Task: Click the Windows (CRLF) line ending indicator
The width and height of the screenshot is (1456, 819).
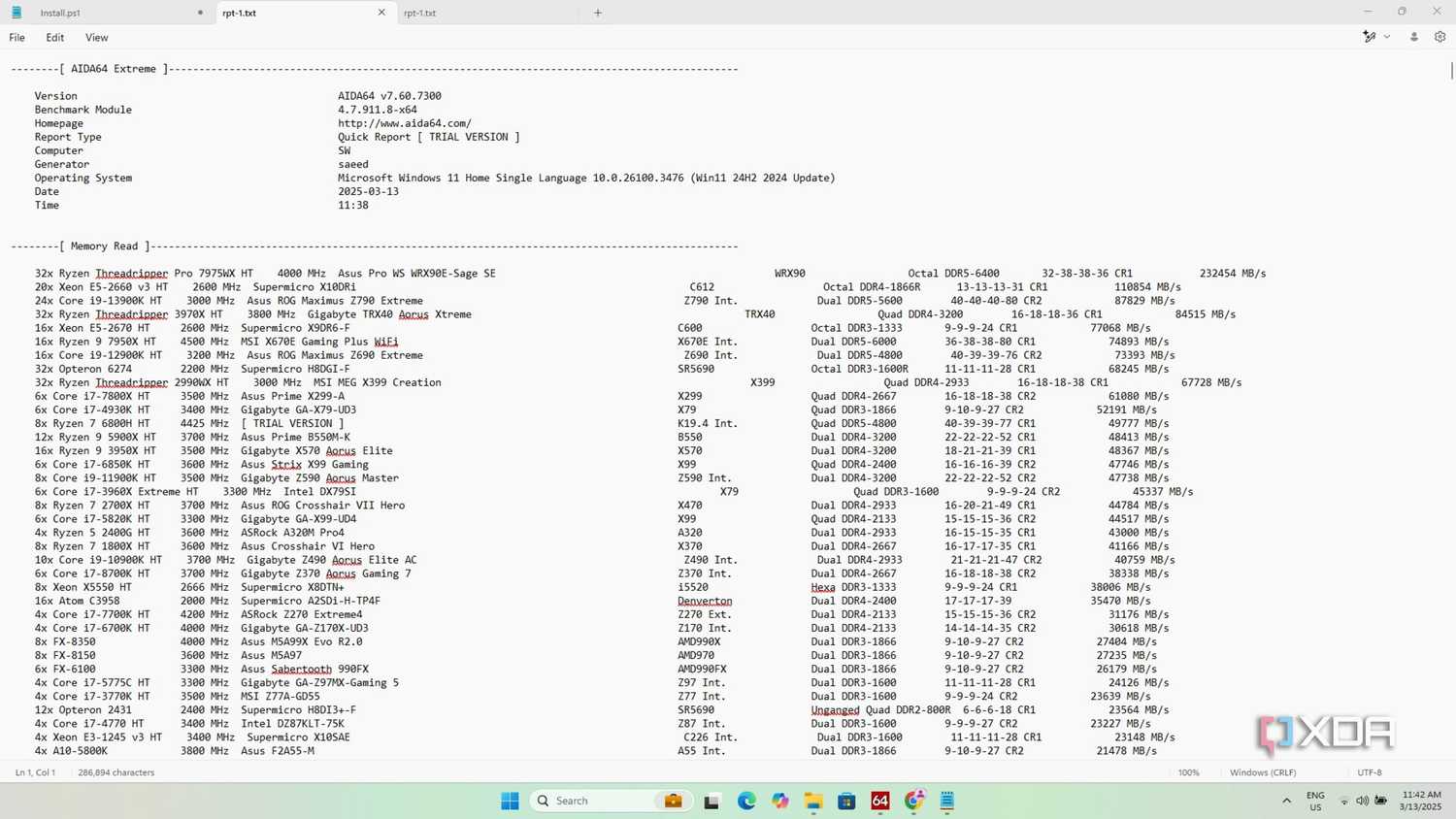Action: click(x=1263, y=772)
